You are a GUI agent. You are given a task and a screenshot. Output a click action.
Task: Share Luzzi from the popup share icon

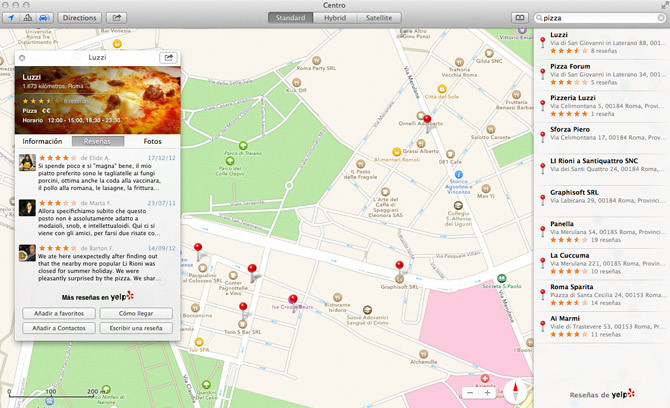pos(169,58)
